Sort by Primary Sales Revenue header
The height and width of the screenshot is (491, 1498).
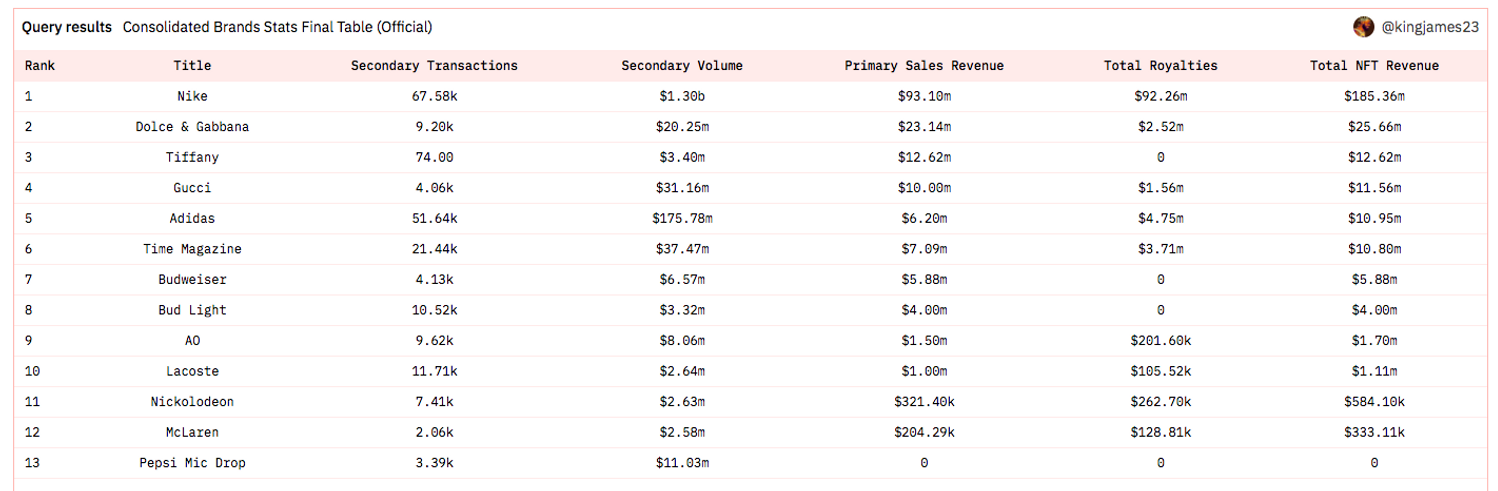click(924, 66)
